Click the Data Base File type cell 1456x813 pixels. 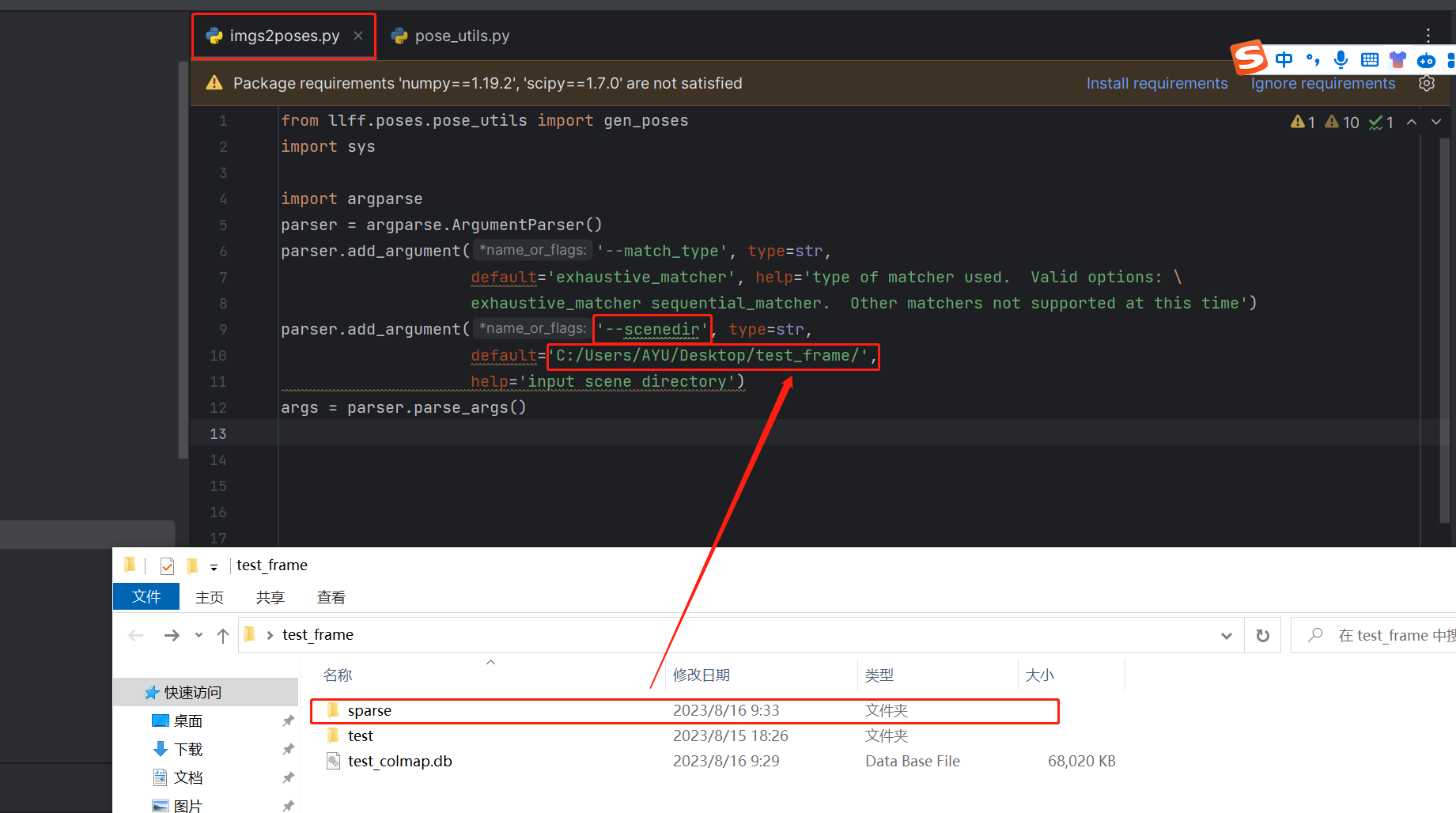tap(913, 762)
